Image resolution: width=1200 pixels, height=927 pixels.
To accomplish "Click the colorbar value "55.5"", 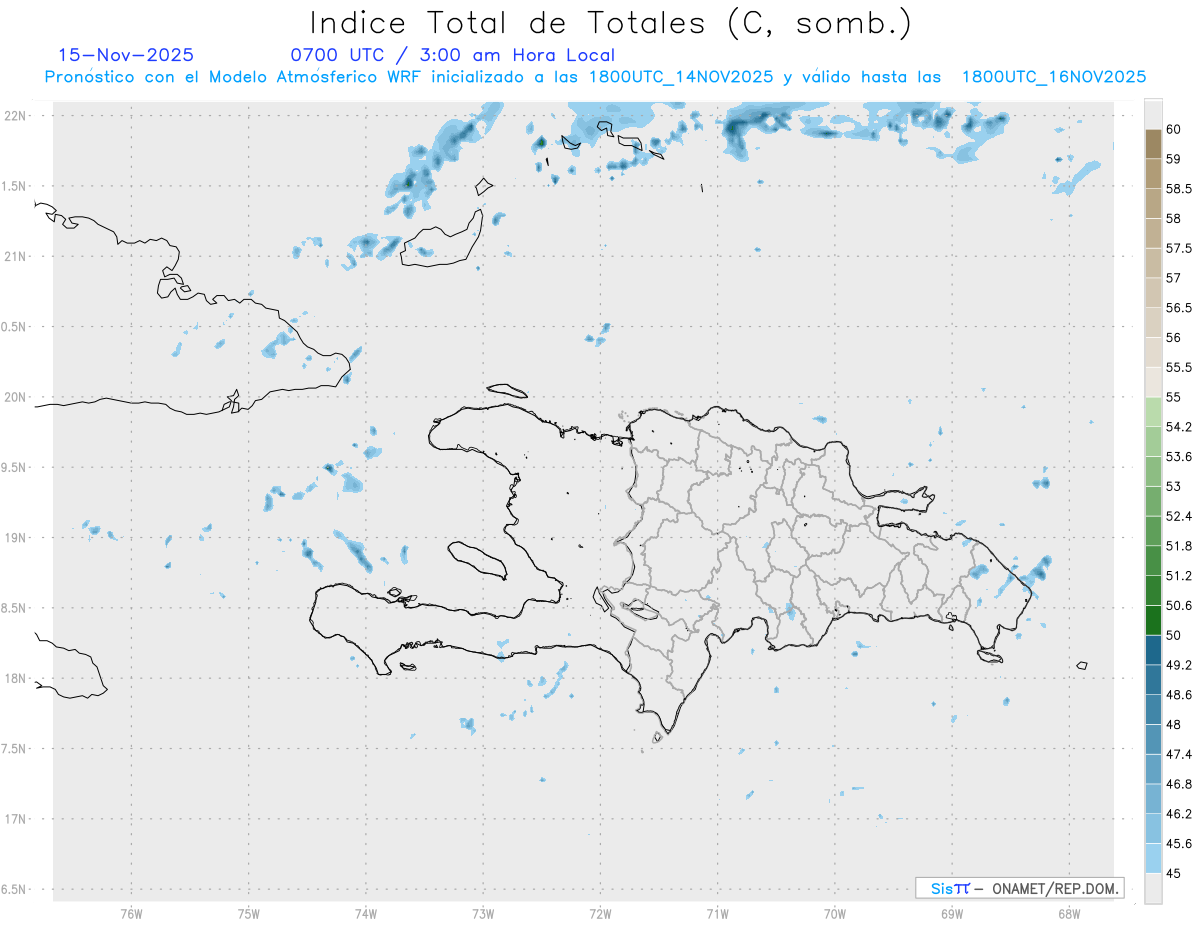I will (1180, 367).
